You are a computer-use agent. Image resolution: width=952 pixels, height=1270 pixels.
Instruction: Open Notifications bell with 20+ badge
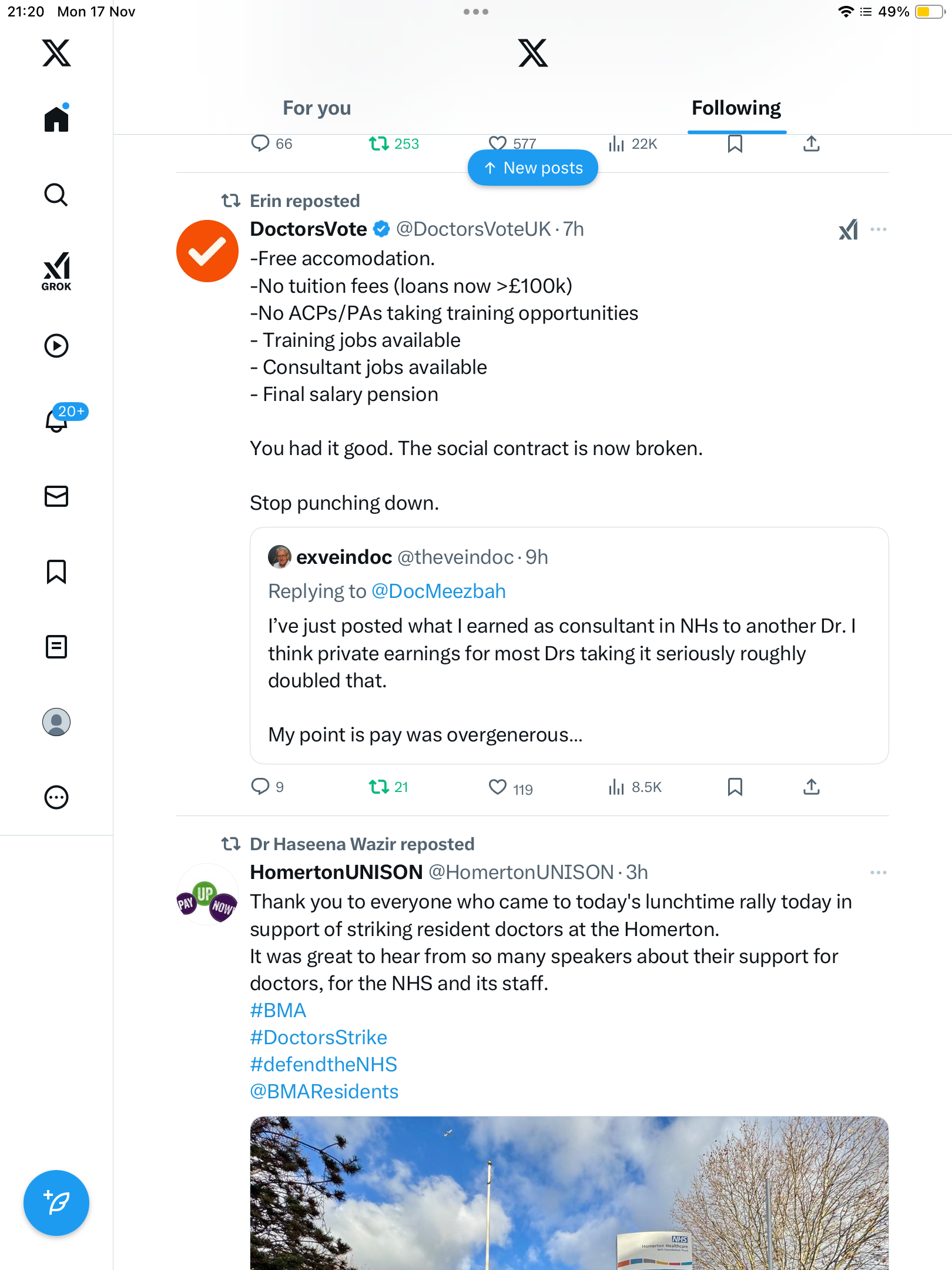tap(58, 420)
